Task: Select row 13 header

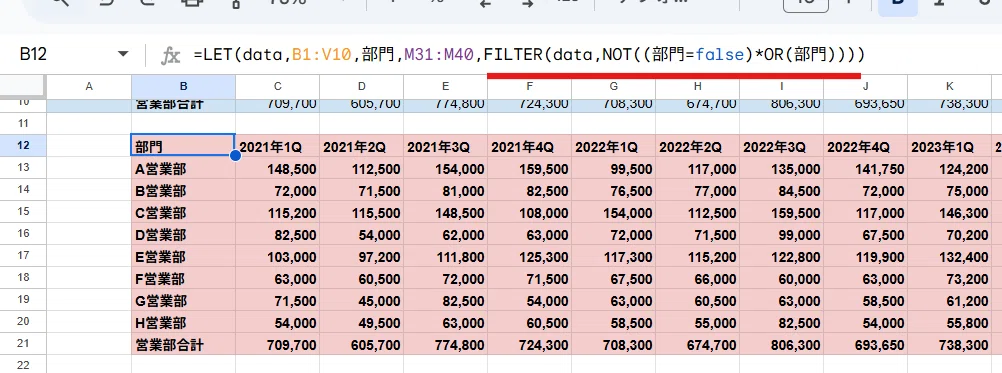Action: [23, 167]
